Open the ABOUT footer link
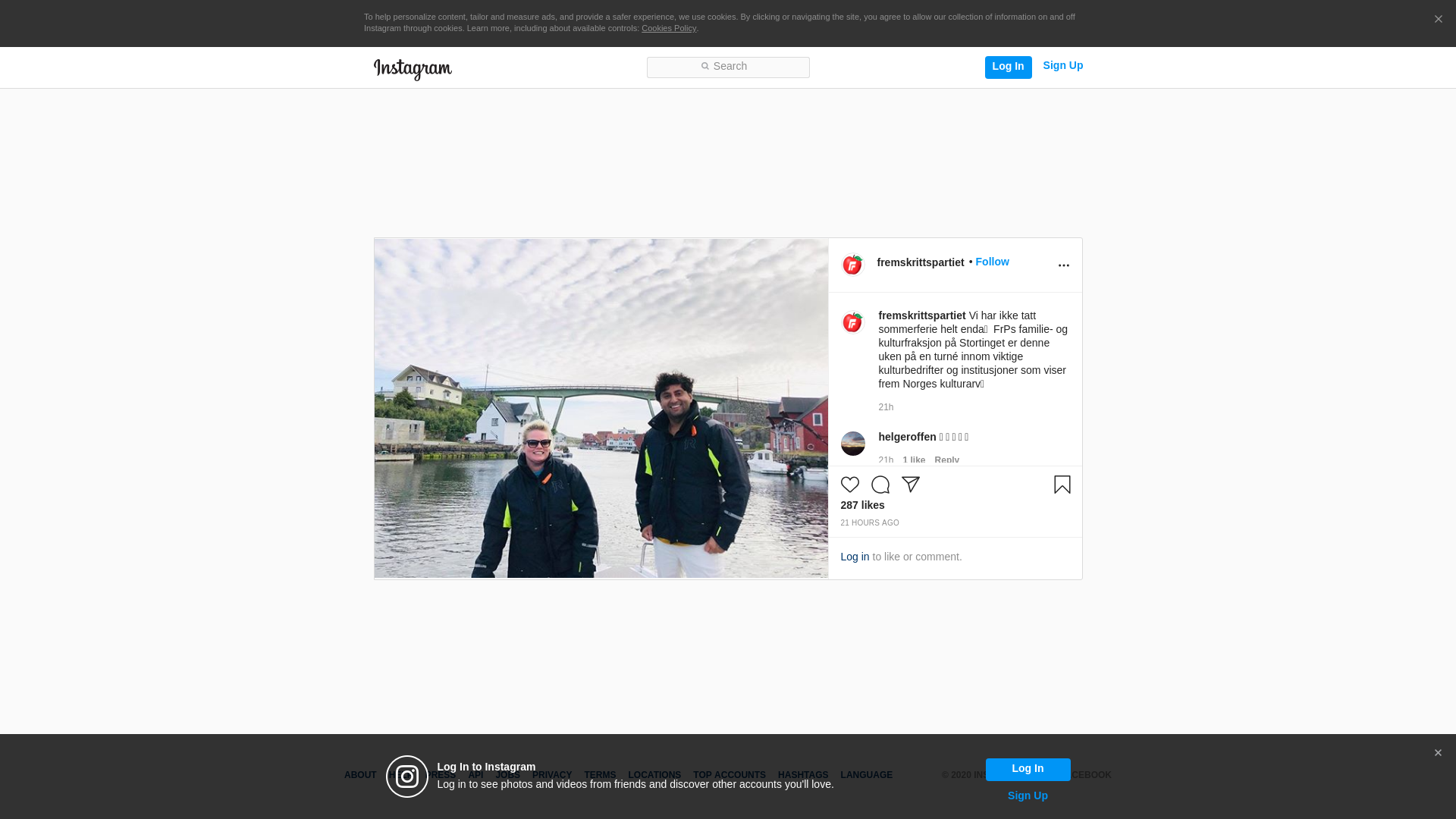This screenshot has height=819, width=1456. [360, 775]
